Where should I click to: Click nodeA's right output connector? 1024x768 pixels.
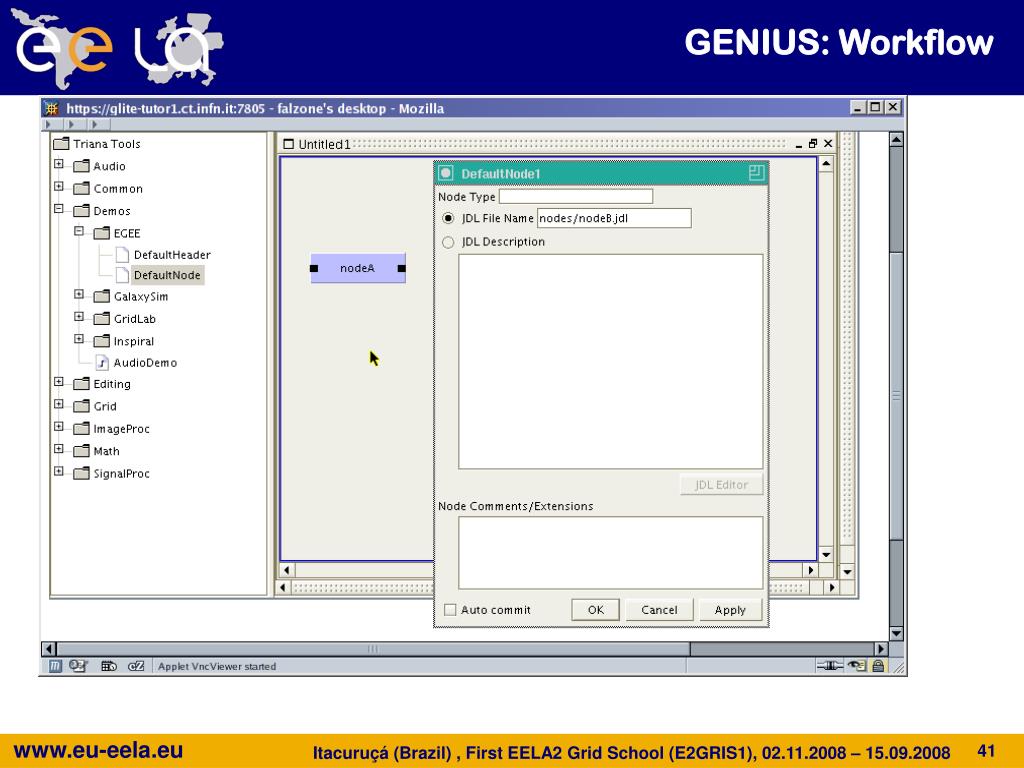pos(402,268)
